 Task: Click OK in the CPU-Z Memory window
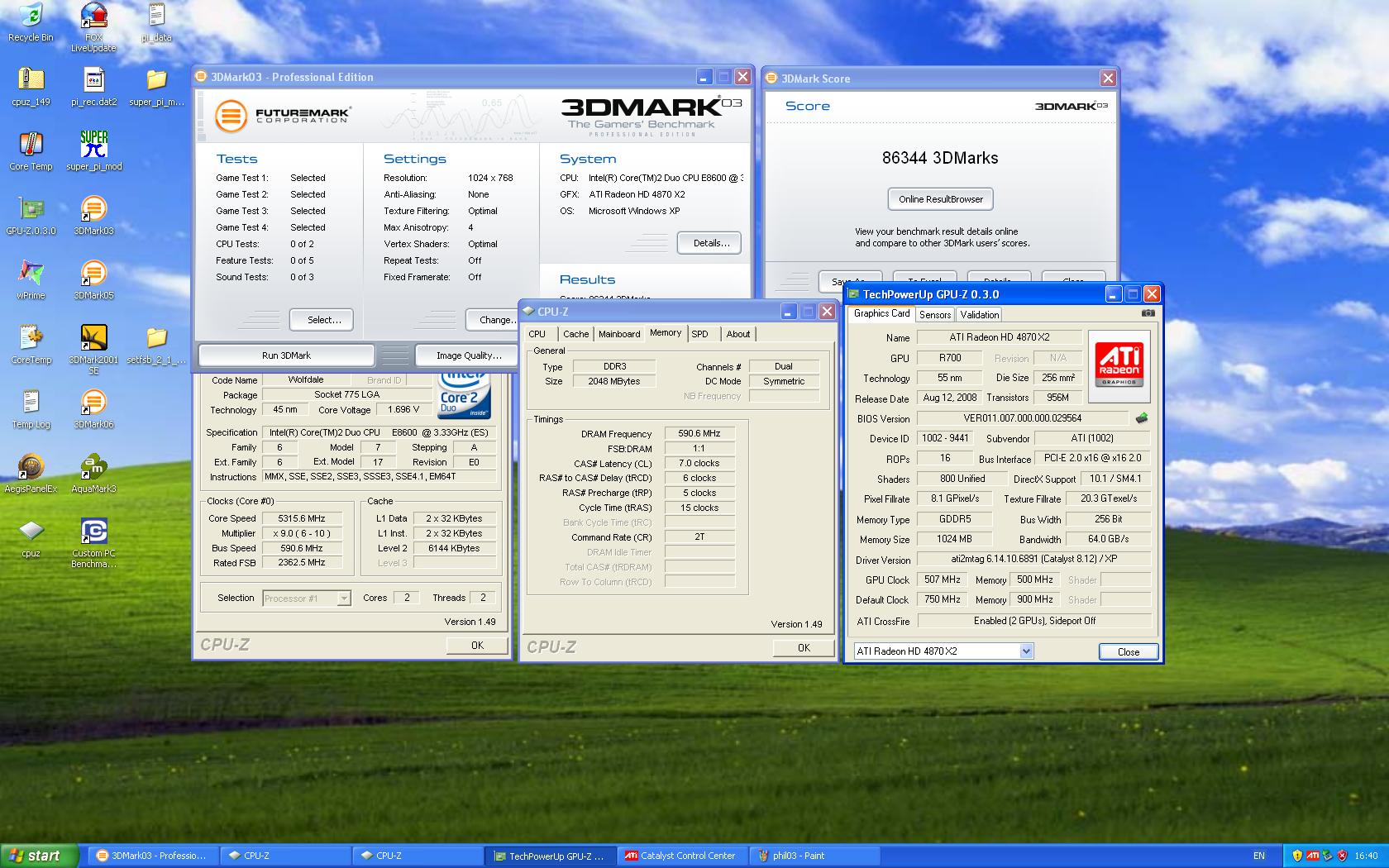pyautogui.click(x=804, y=648)
